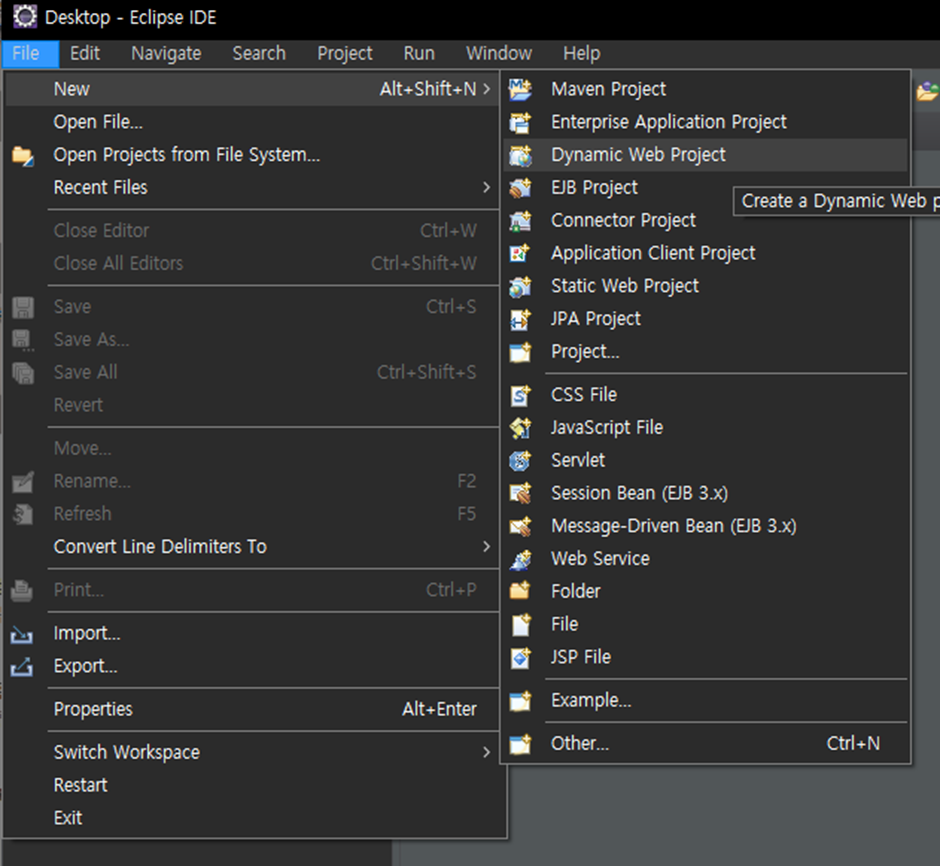The height and width of the screenshot is (866, 940).
Task: Select Import... menu entry
Action: (252, 633)
